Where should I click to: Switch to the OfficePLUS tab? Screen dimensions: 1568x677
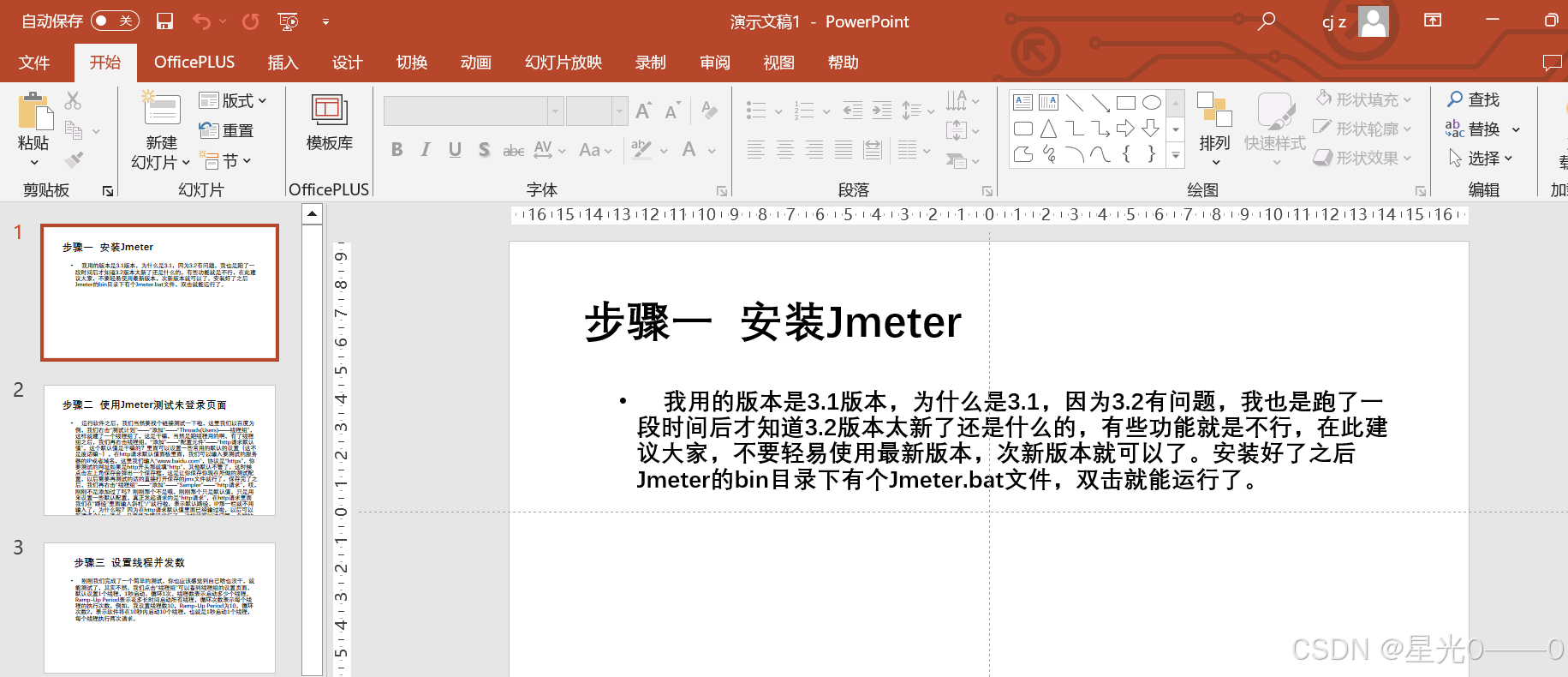[194, 63]
